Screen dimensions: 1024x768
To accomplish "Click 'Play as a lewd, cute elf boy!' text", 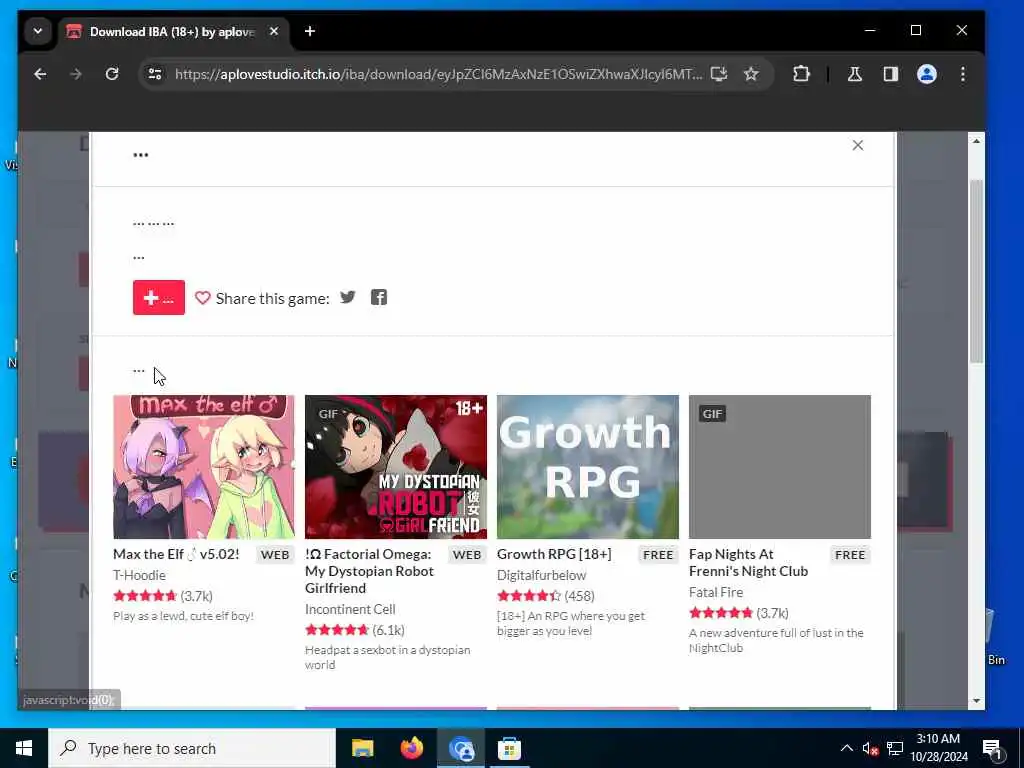I will tap(184, 616).
